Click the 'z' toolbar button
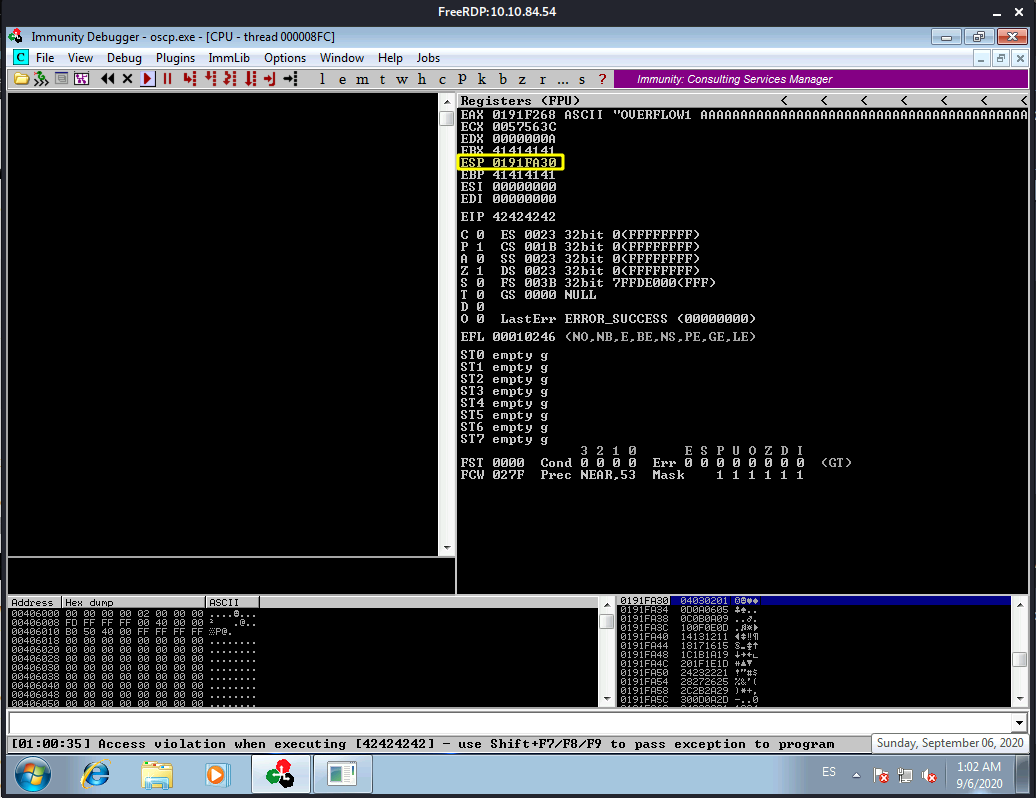The image size is (1036, 798). tap(522, 79)
